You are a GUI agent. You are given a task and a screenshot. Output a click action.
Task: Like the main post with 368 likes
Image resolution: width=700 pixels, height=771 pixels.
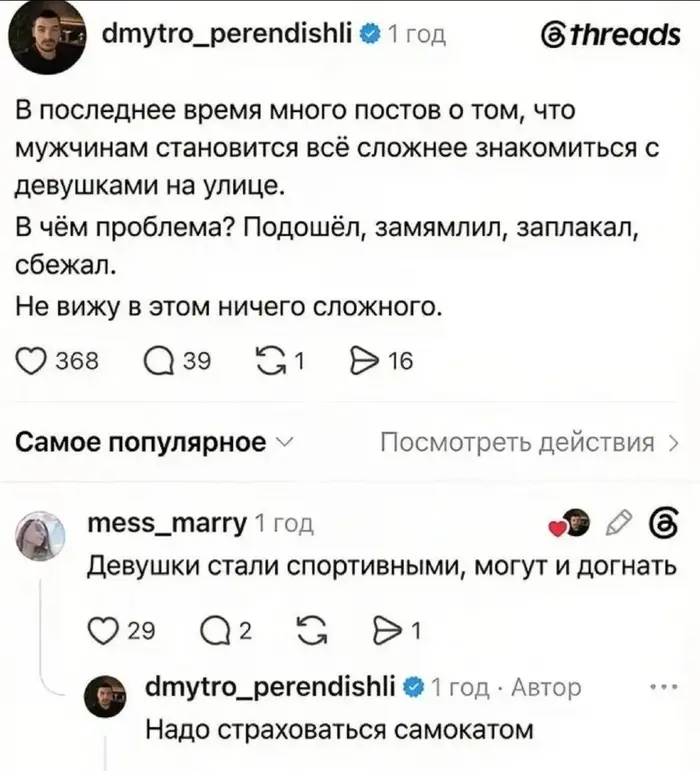pyautogui.click(x=30, y=361)
